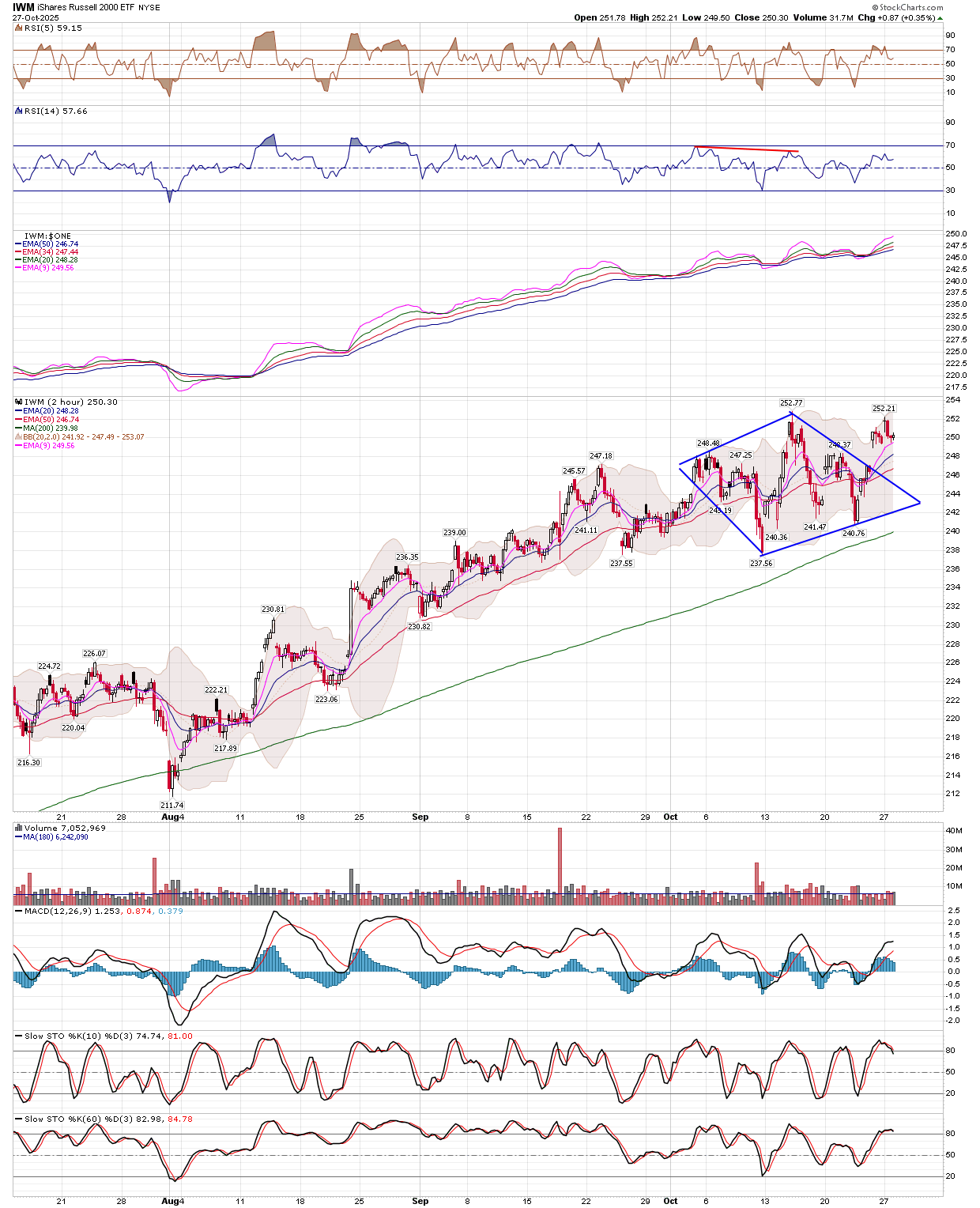Image resolution: width=980 pixels, height=1208 pixels.
Task: Click the 247.25 price label
Action: pyautogui.click(x=741, y=455)
